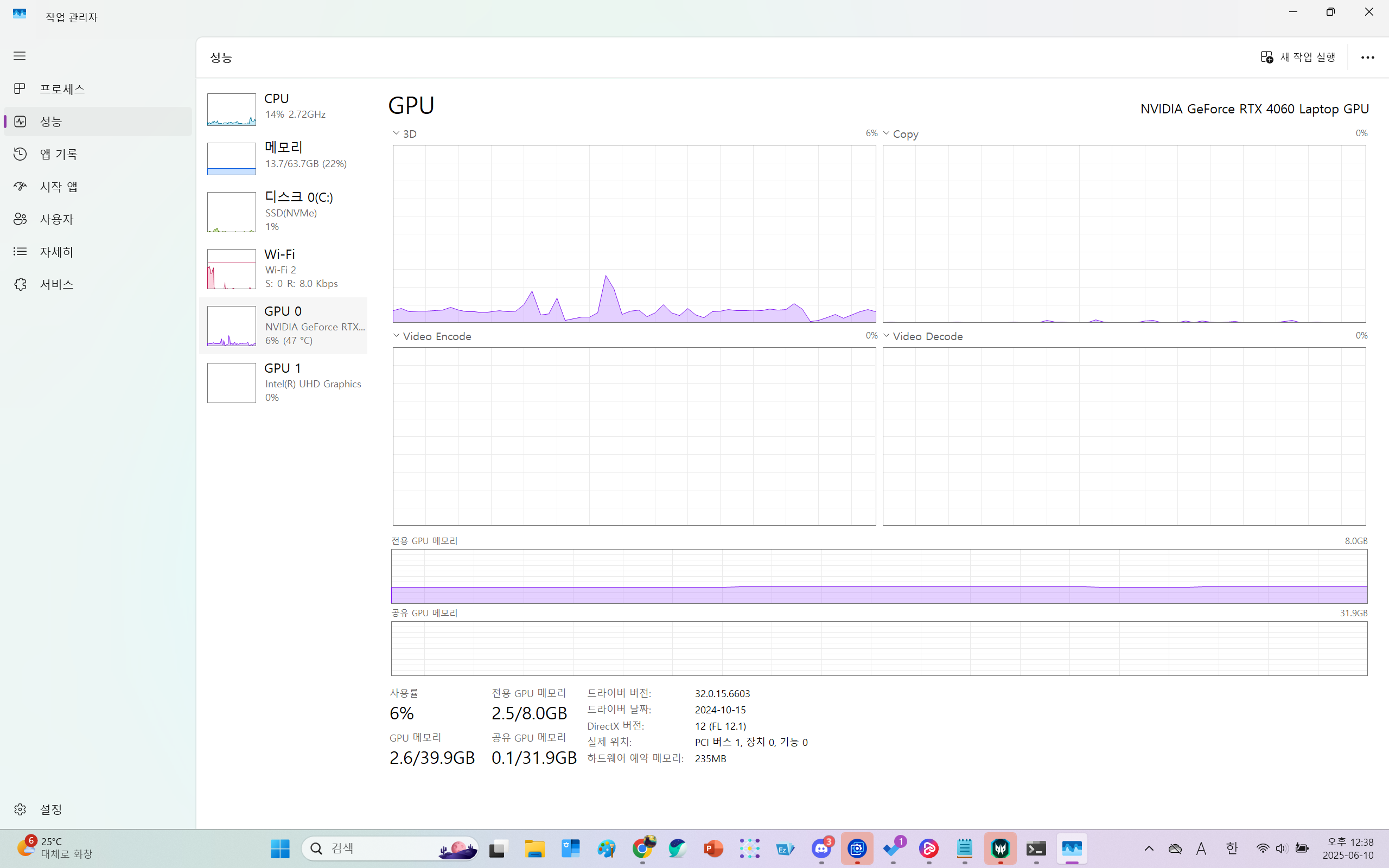The height and width of the screenshot is (868, 1389).
Task: Open PowerPoint from taskbar
Action: coord(713,848)
